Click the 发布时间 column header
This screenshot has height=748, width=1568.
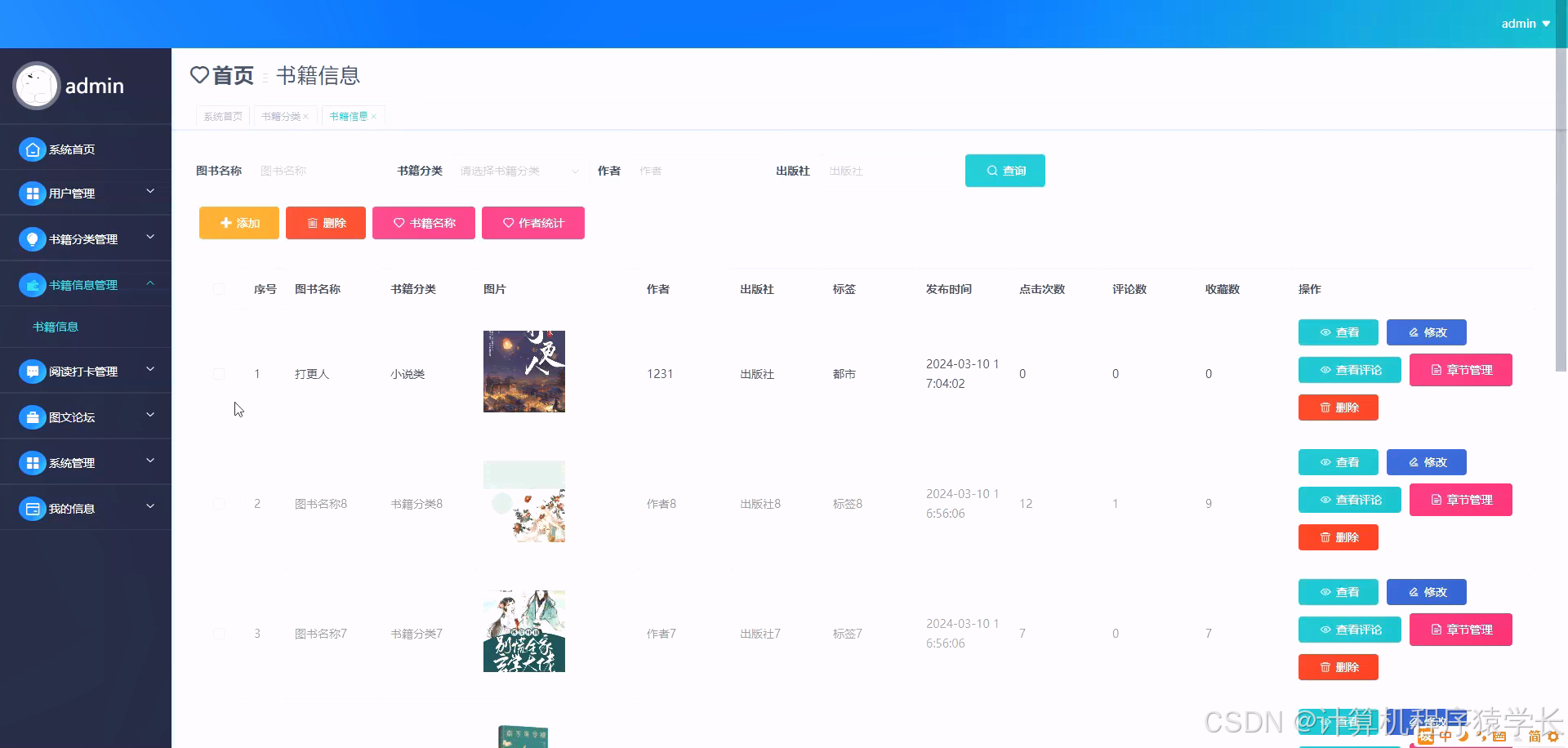pyautogui.click(x=949, y=289)
